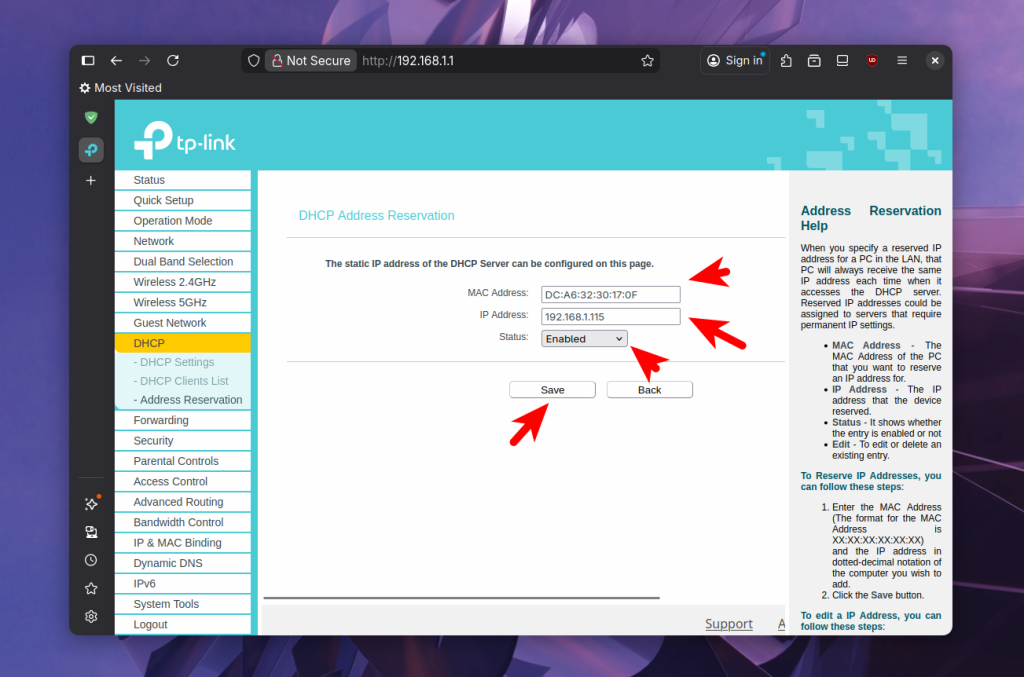Open IP & MAC Binding menu
Image resolution: width=1024 pixels, height=677 pixels.
(x=177, y=543)
